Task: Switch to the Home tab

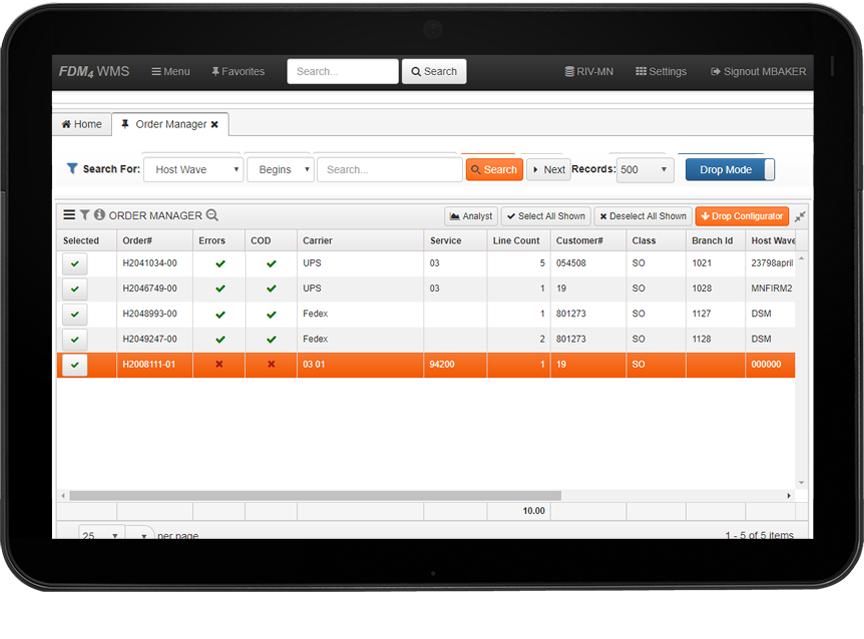Action: tap(81, 125)
